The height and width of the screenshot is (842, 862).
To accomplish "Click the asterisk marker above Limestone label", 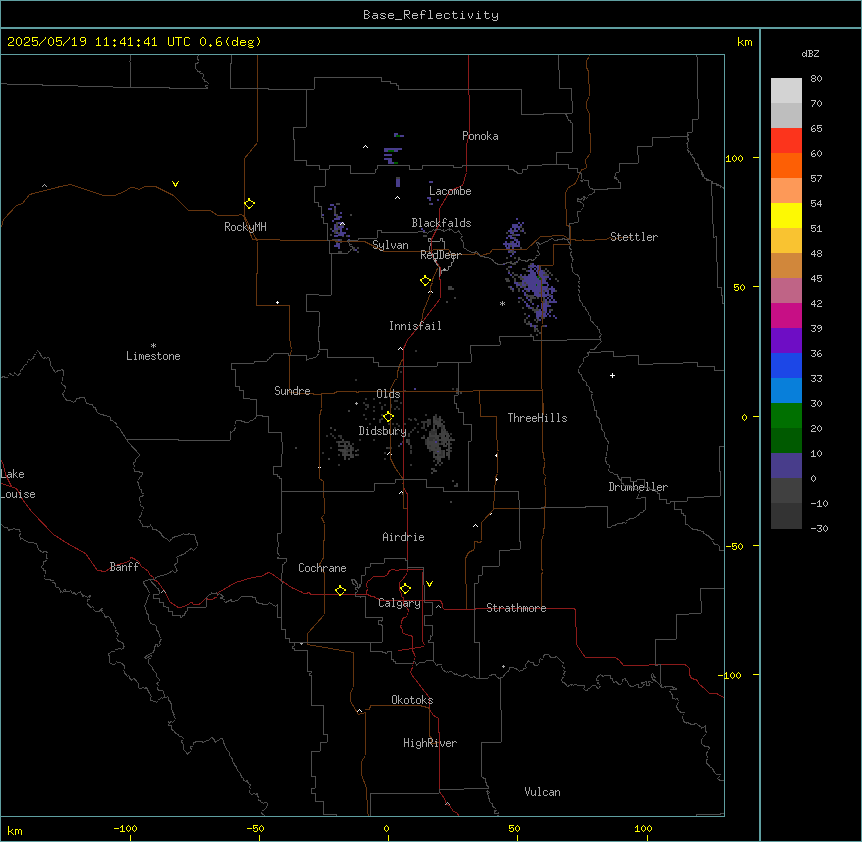I will (153, 345).
